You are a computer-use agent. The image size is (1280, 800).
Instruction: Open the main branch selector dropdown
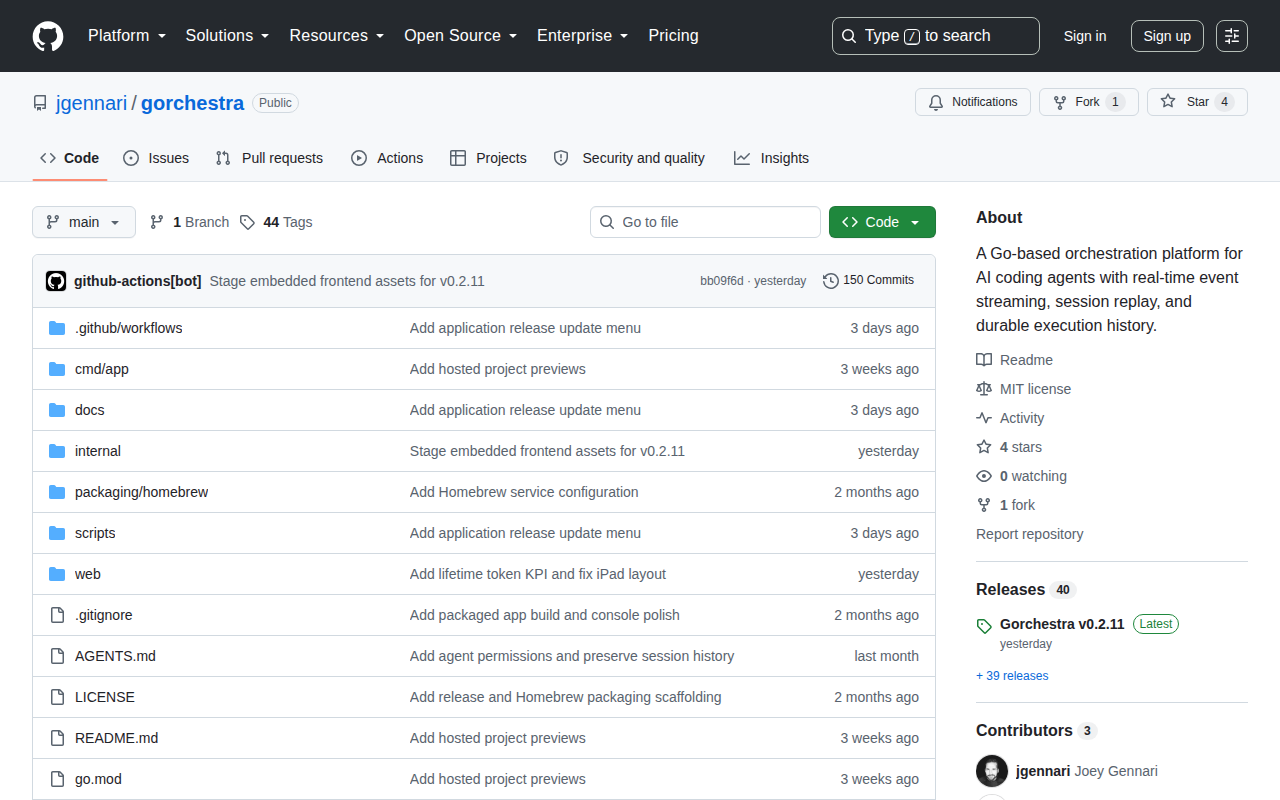[x=84, y=222]
